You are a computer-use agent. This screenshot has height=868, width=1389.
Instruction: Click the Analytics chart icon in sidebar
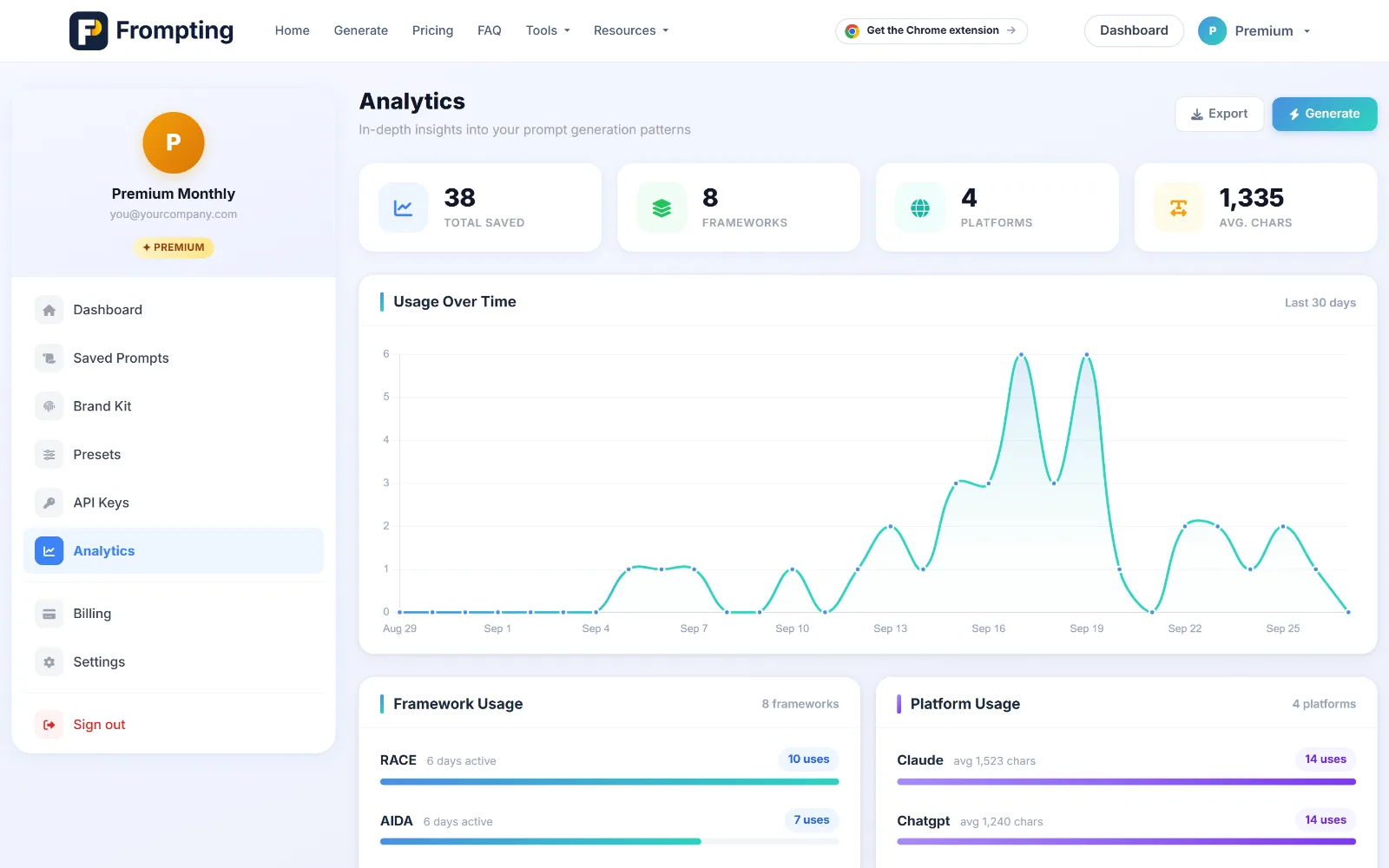tap(49, 551)
